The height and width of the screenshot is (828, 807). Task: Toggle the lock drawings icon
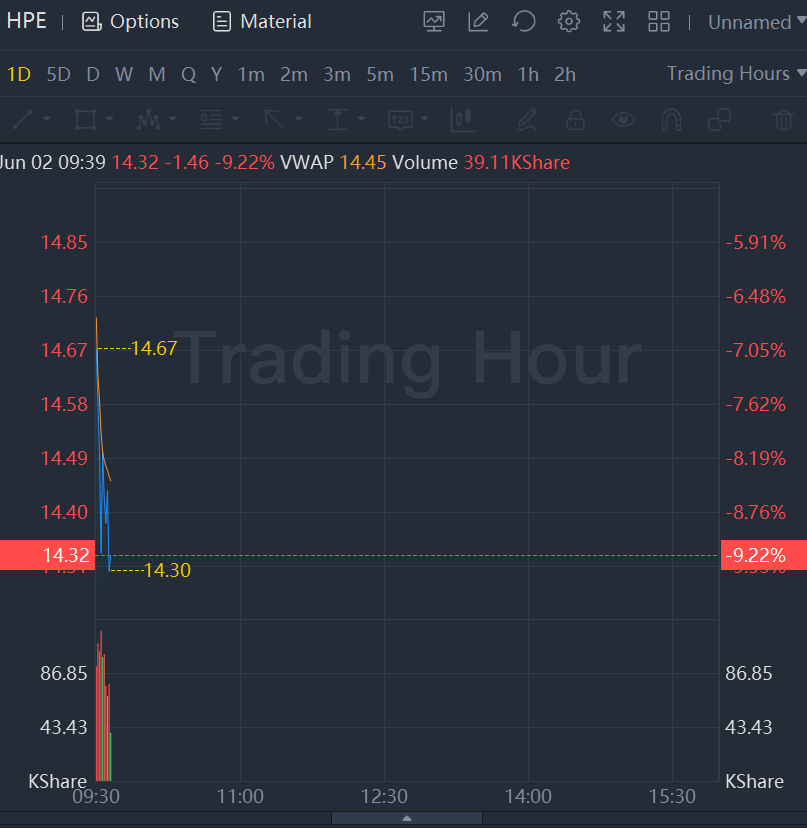pos(575,120)
